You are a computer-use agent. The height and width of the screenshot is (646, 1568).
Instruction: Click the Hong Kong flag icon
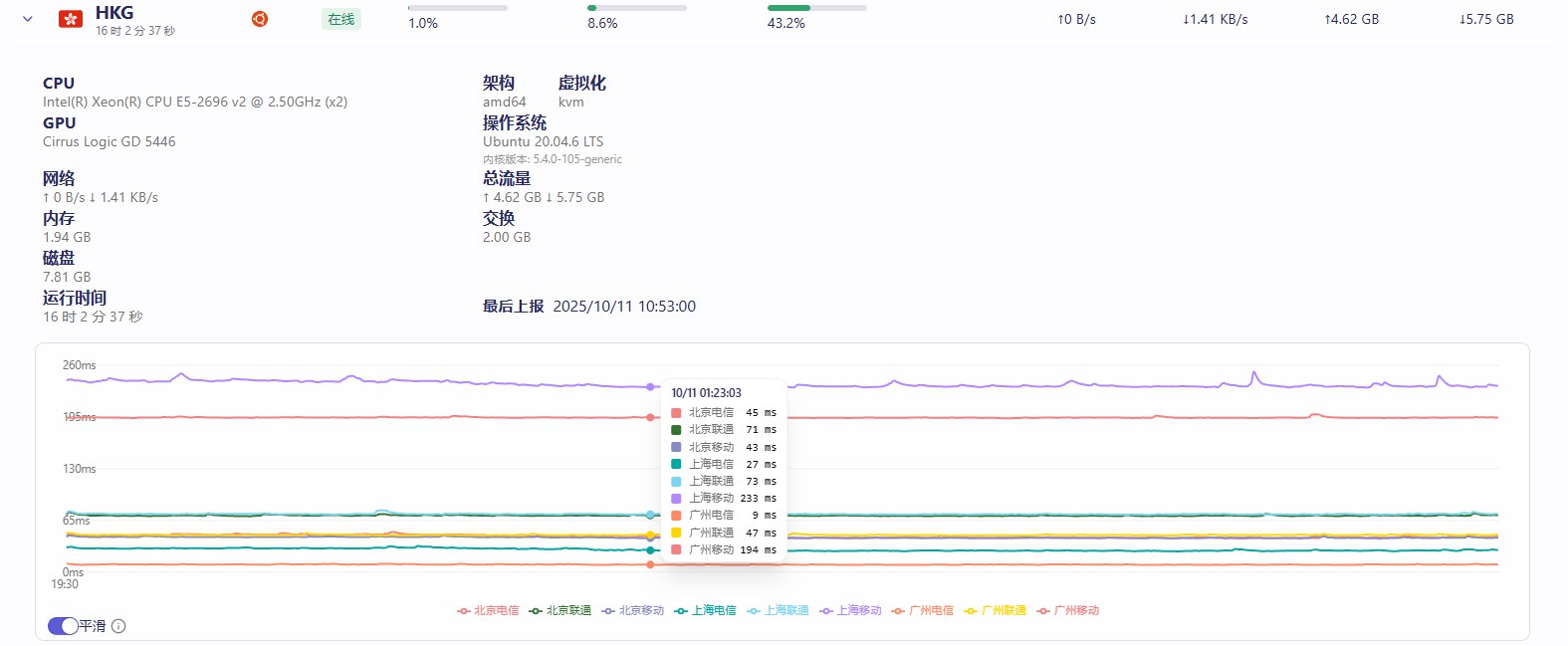[x=71, y=19]
